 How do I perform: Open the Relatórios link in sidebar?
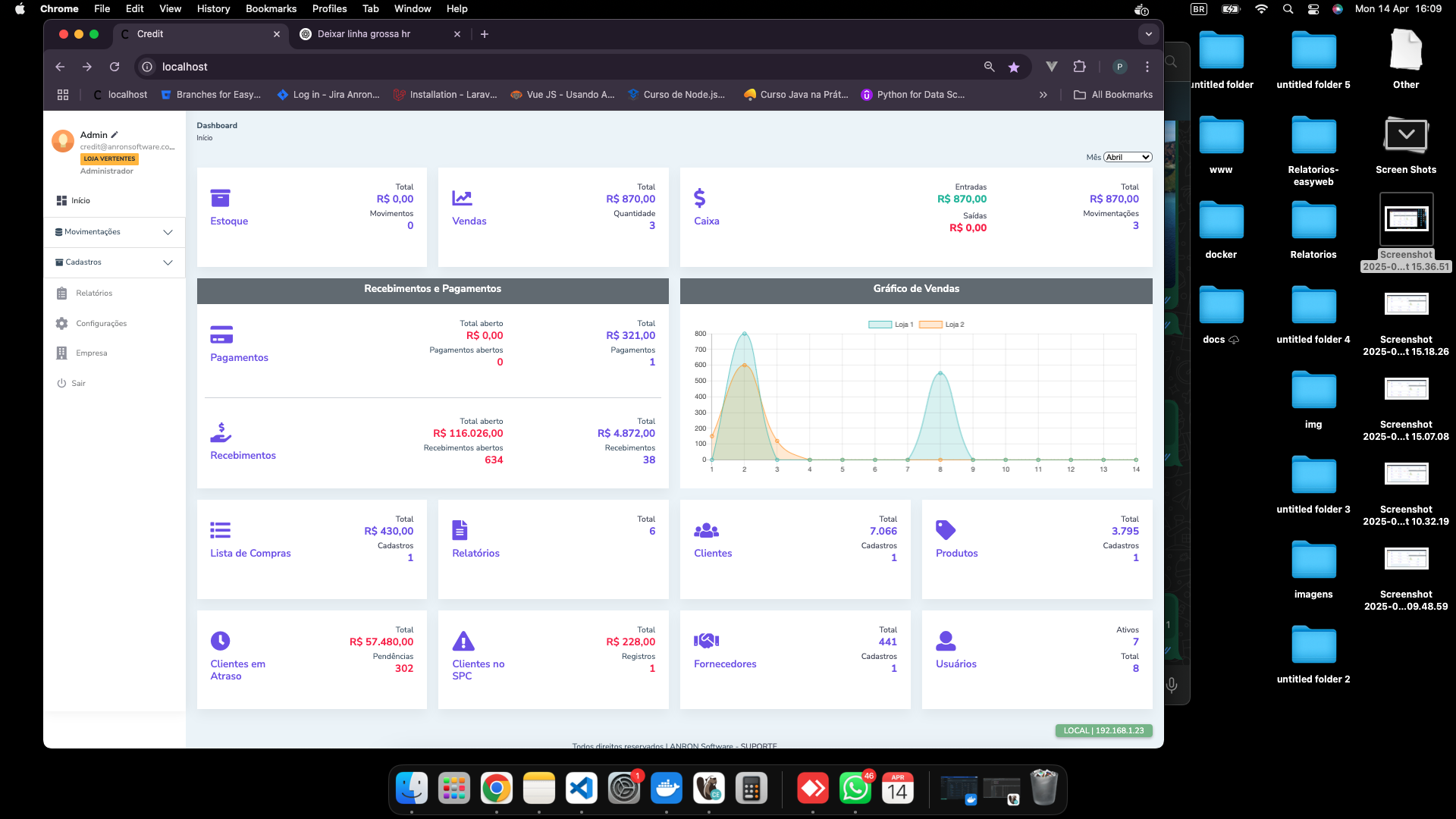[93, 293]
